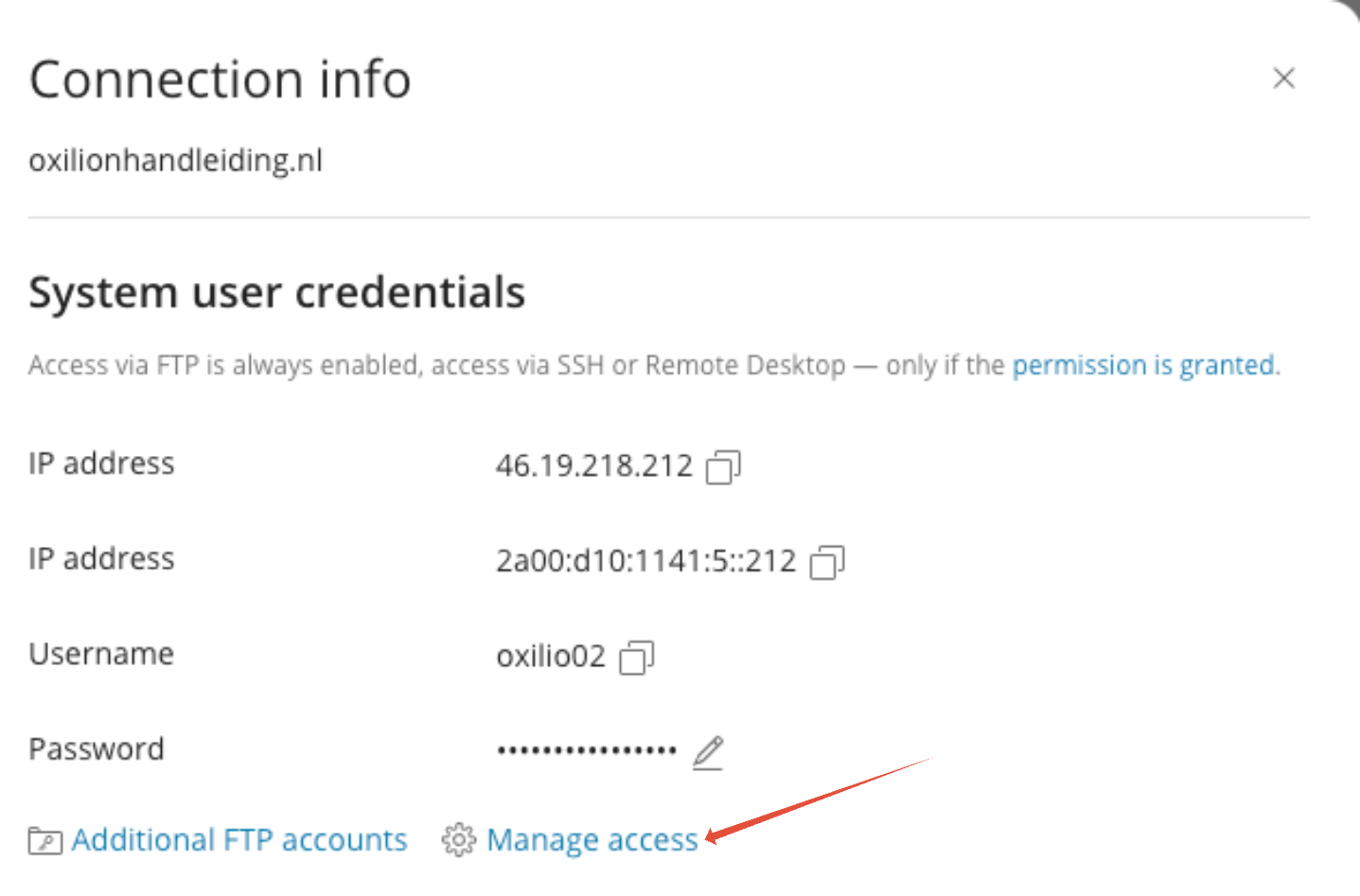1360x896 pixels.
Task: Click the pencil edit icon beside the hidden password
Action: point(707,750)
